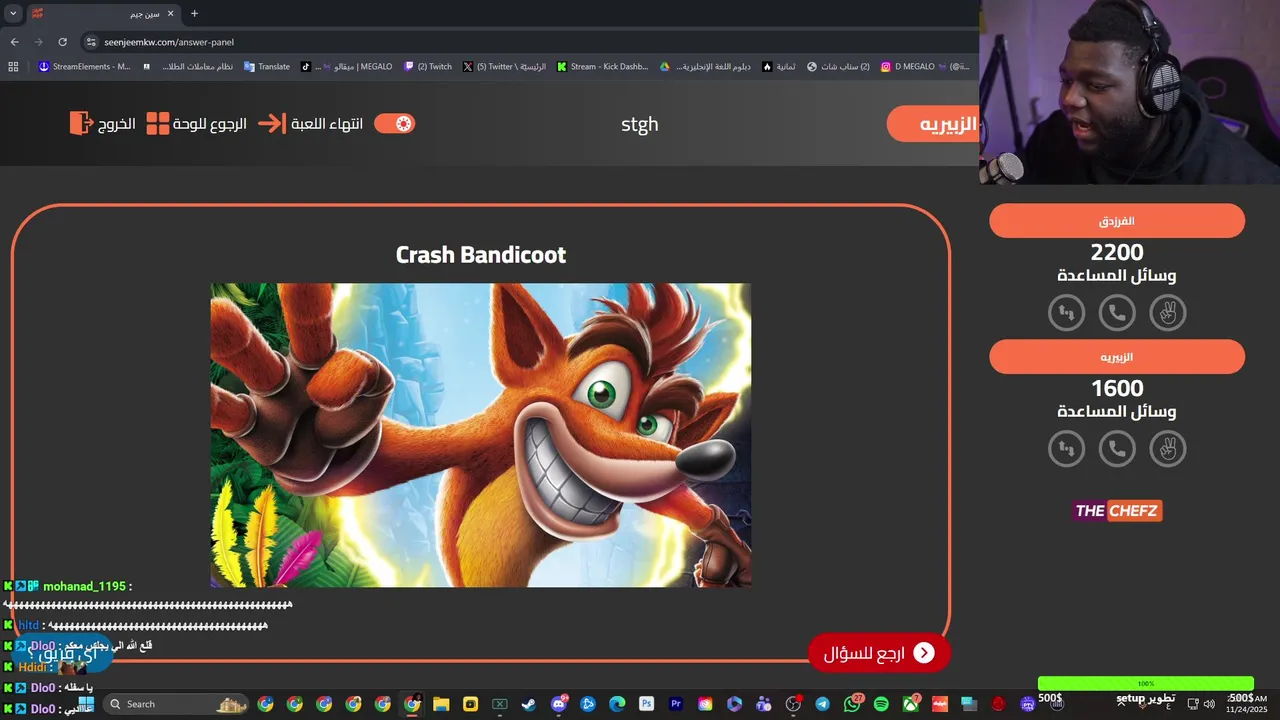1280x720 pixels.
Task: Open the Xbox app from the taskbar
Action: 911,704
